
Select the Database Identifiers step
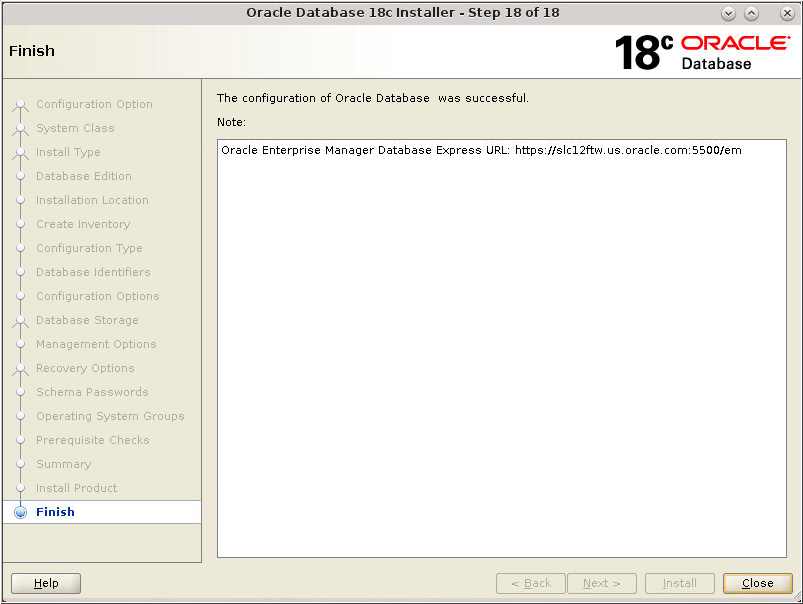coord(93,272)
